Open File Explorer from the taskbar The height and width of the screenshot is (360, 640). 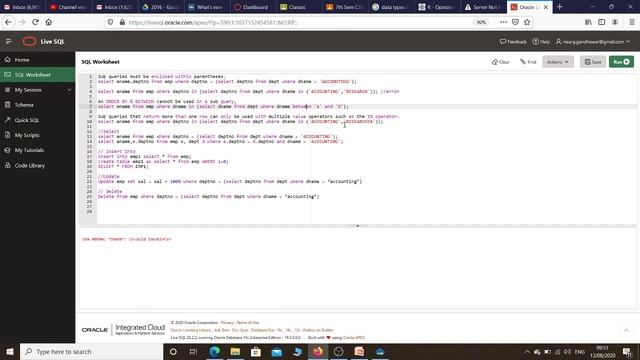tap(235, 351)
